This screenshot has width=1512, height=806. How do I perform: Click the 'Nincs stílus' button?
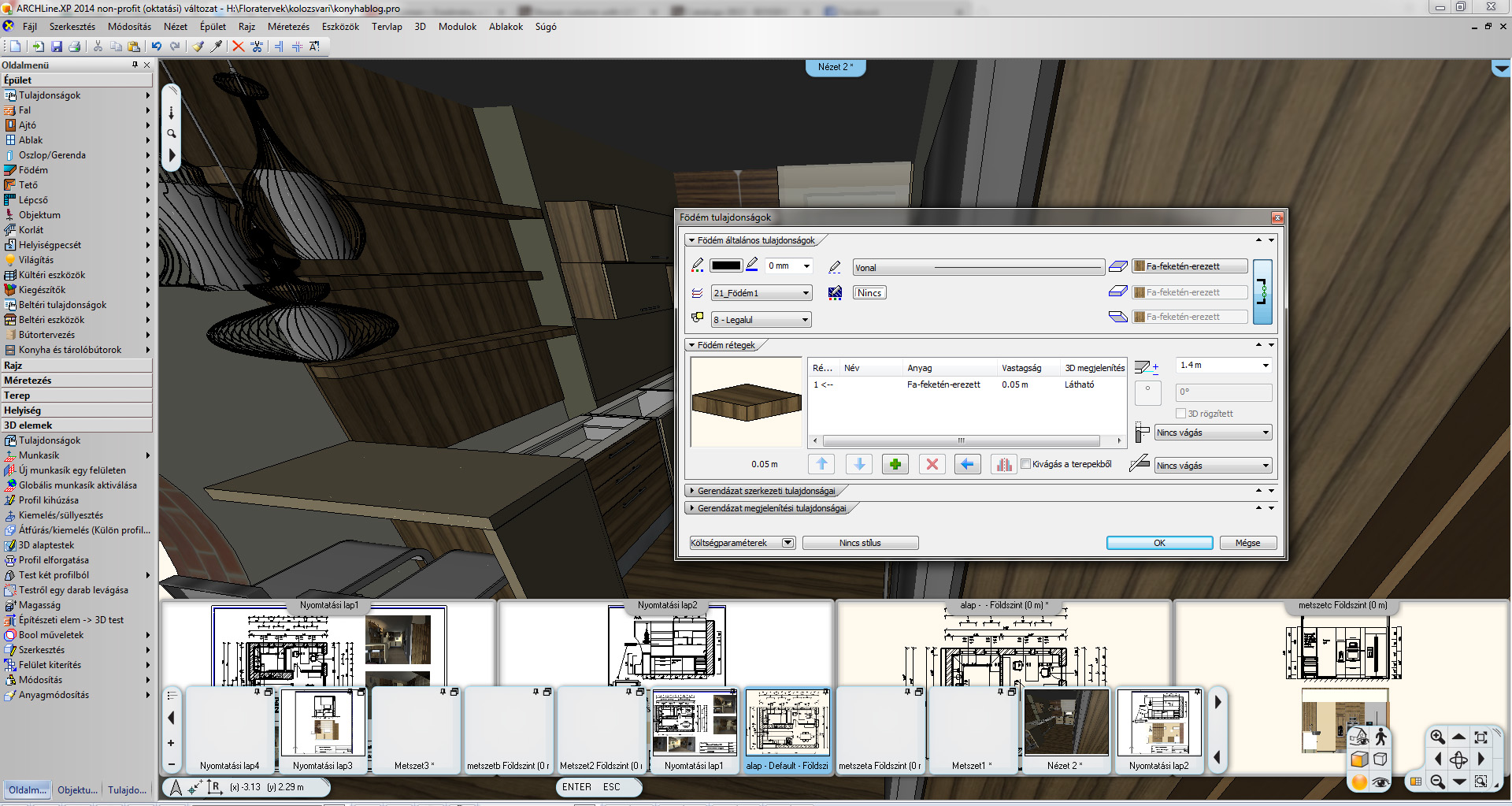click(x=860, y=543)
